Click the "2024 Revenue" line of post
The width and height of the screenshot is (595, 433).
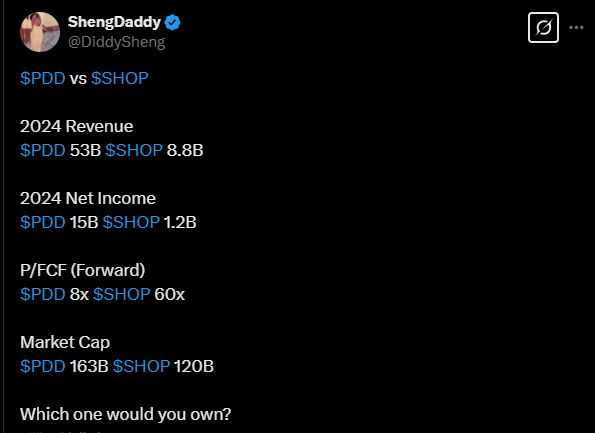[x=76, y=126]
